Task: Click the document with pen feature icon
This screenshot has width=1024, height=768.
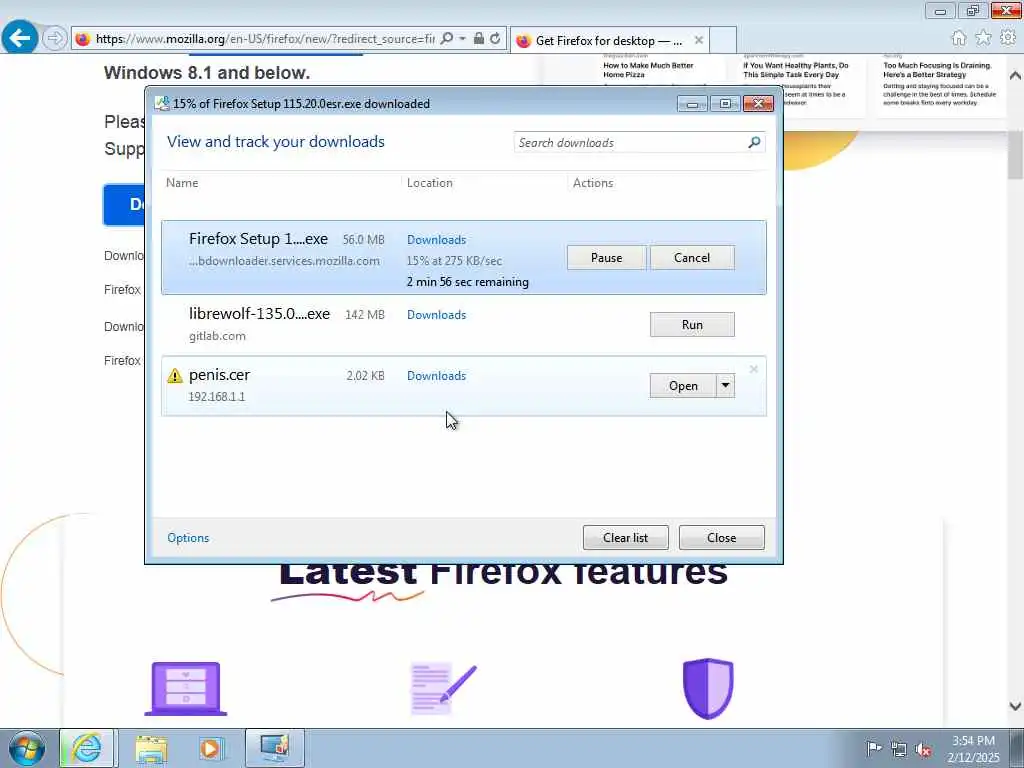Action: [x=443, y=688]
